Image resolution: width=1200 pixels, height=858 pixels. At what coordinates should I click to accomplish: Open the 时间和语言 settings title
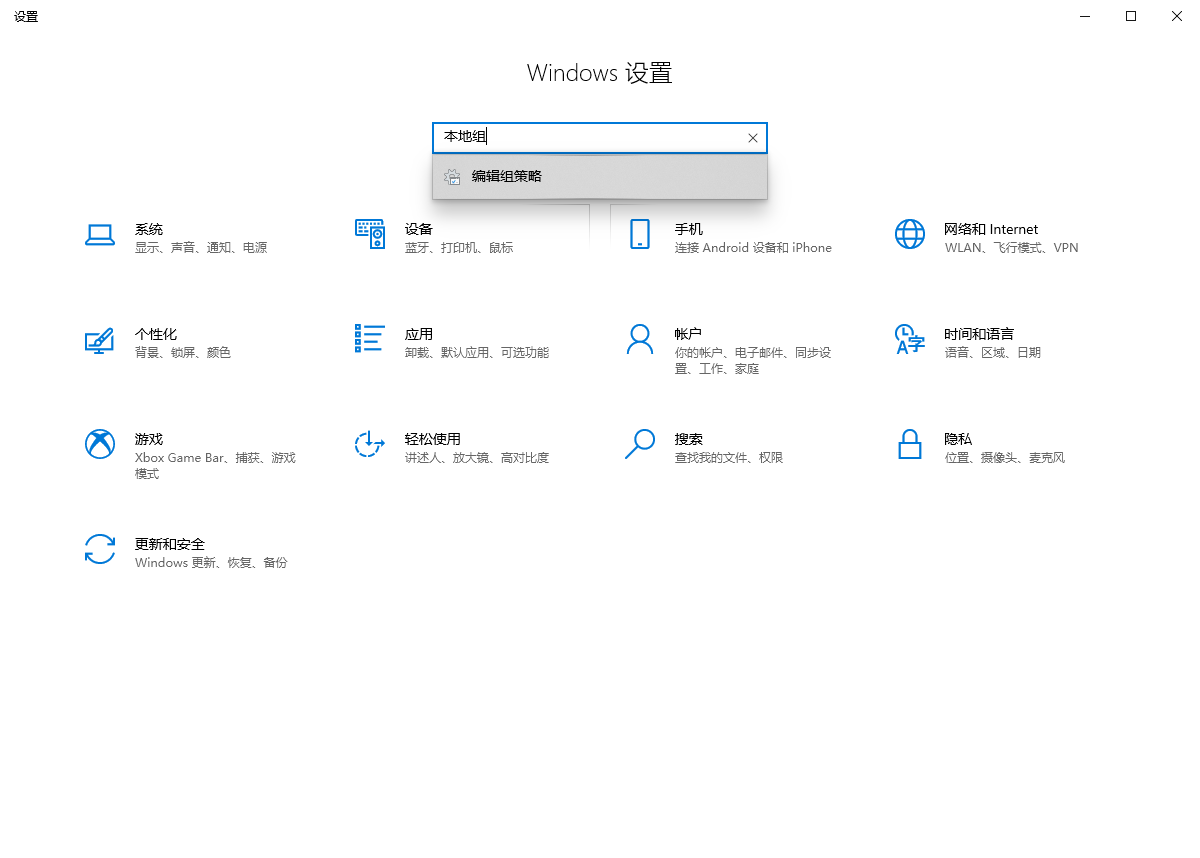point(980,334)
